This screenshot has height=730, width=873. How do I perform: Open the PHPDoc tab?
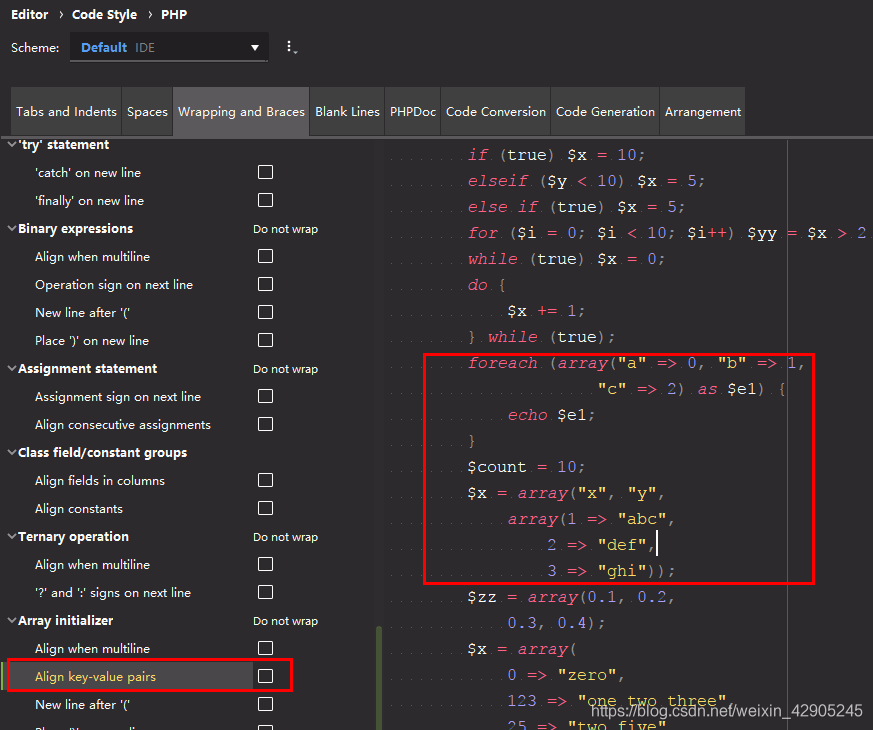pos(412,111)
